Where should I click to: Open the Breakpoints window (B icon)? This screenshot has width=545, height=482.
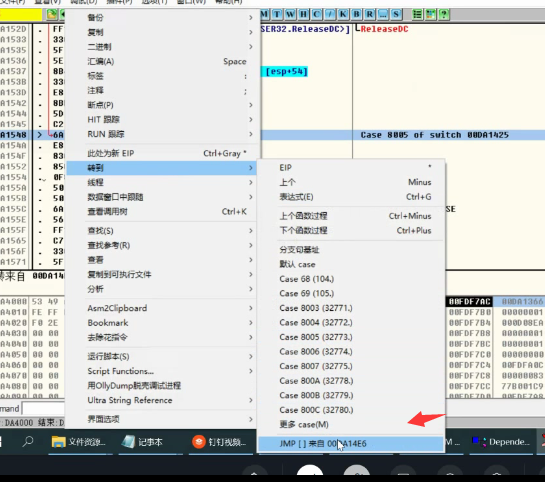(356, 14)
